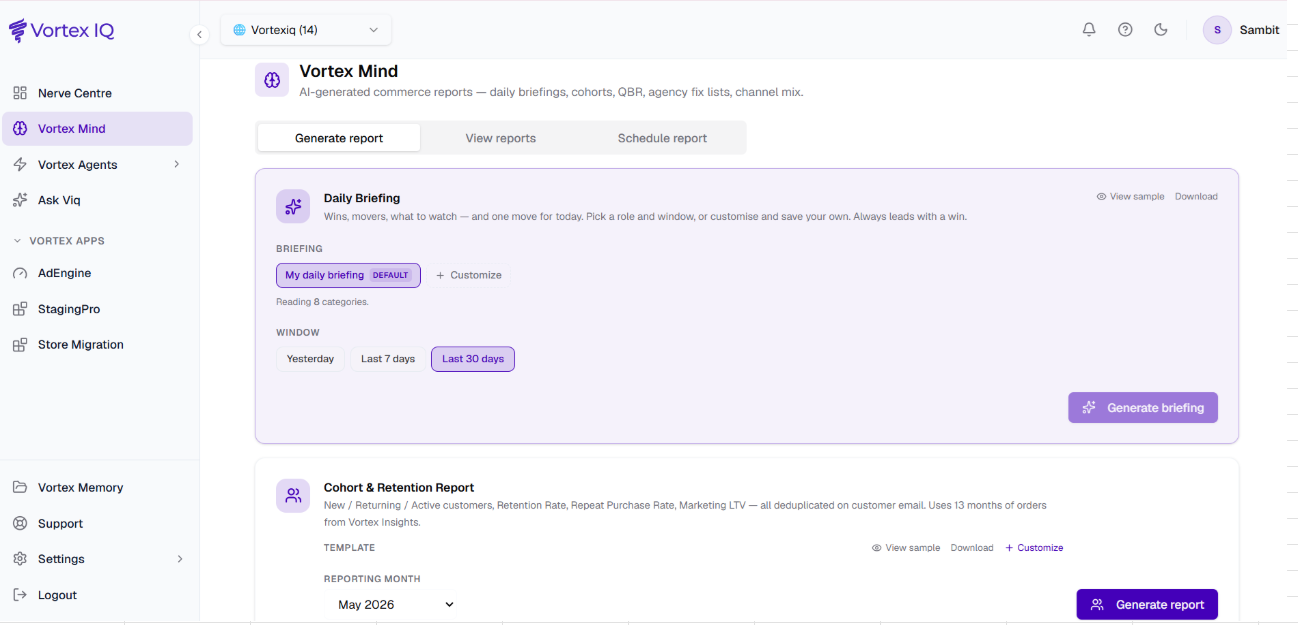
Task: Open the notifications bell icon
Action: coord(1089,30)
